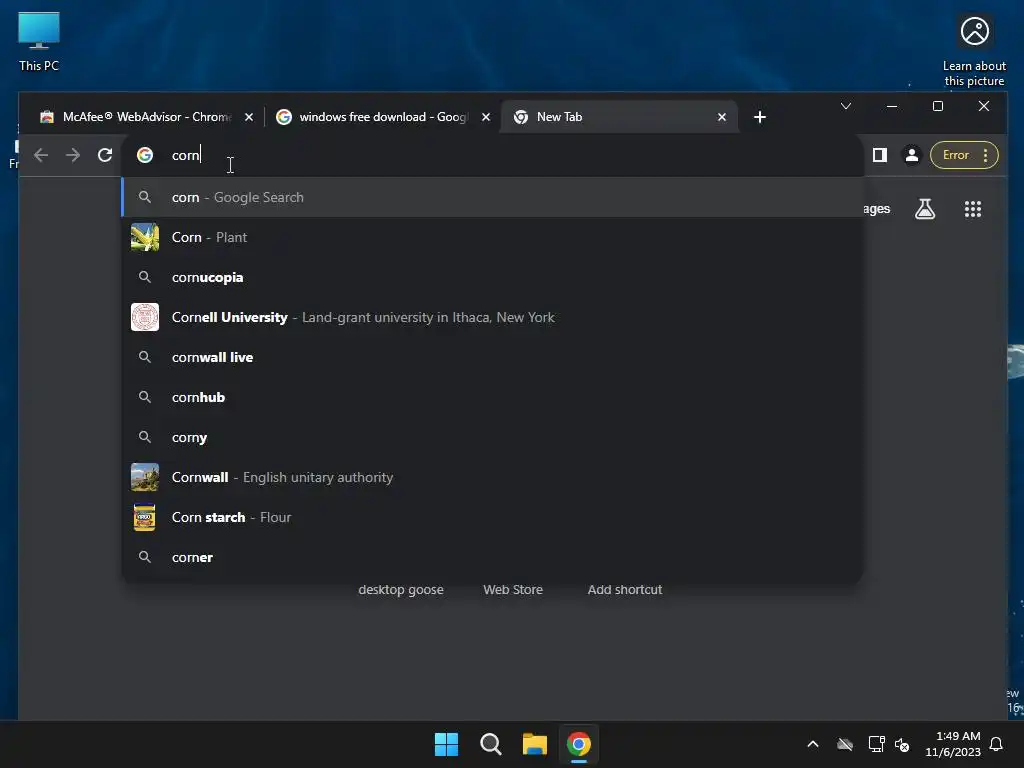Click the muted volume icon in system tray
1024x768 pixels.
click(x=903, y=744)
